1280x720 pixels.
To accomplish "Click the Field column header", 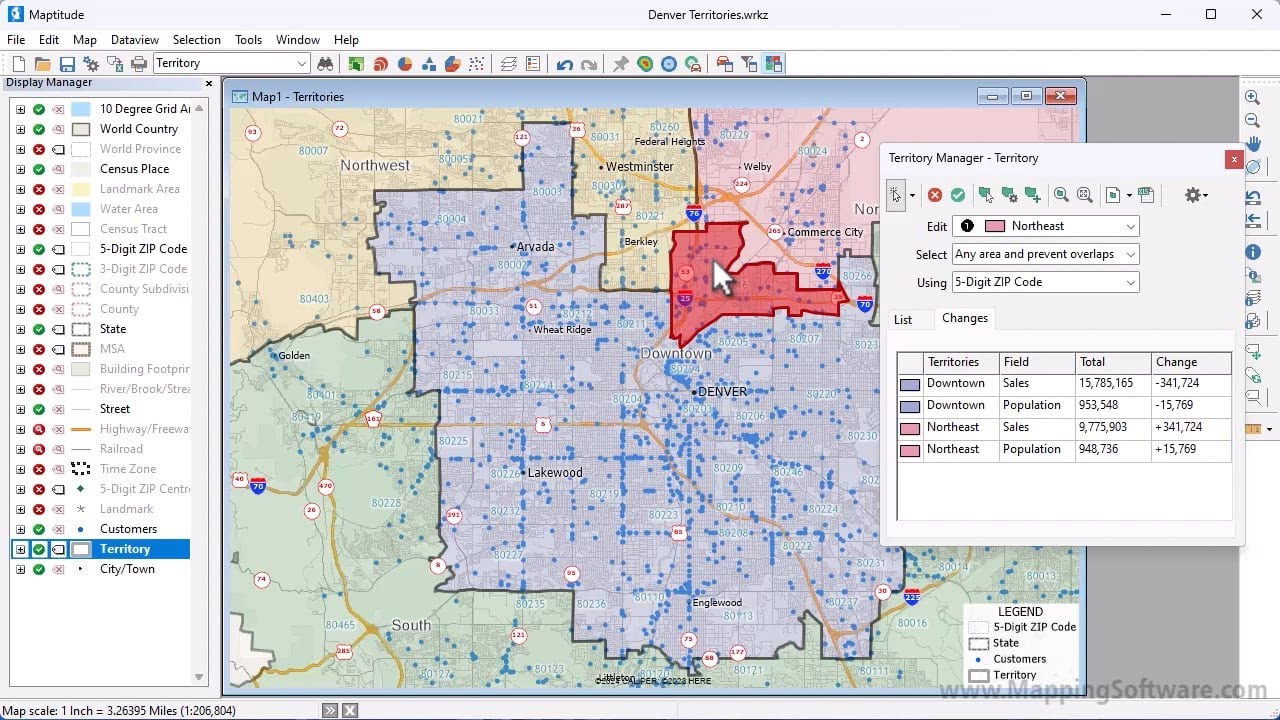I will [x=1037, y=362].
